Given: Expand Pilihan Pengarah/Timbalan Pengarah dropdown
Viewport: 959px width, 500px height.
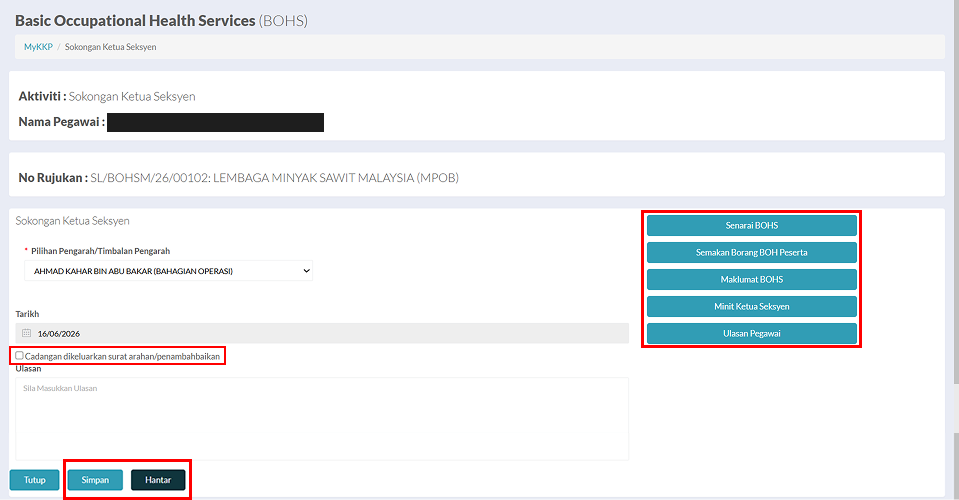Looking at the screenshot, I should click(168, 271).
